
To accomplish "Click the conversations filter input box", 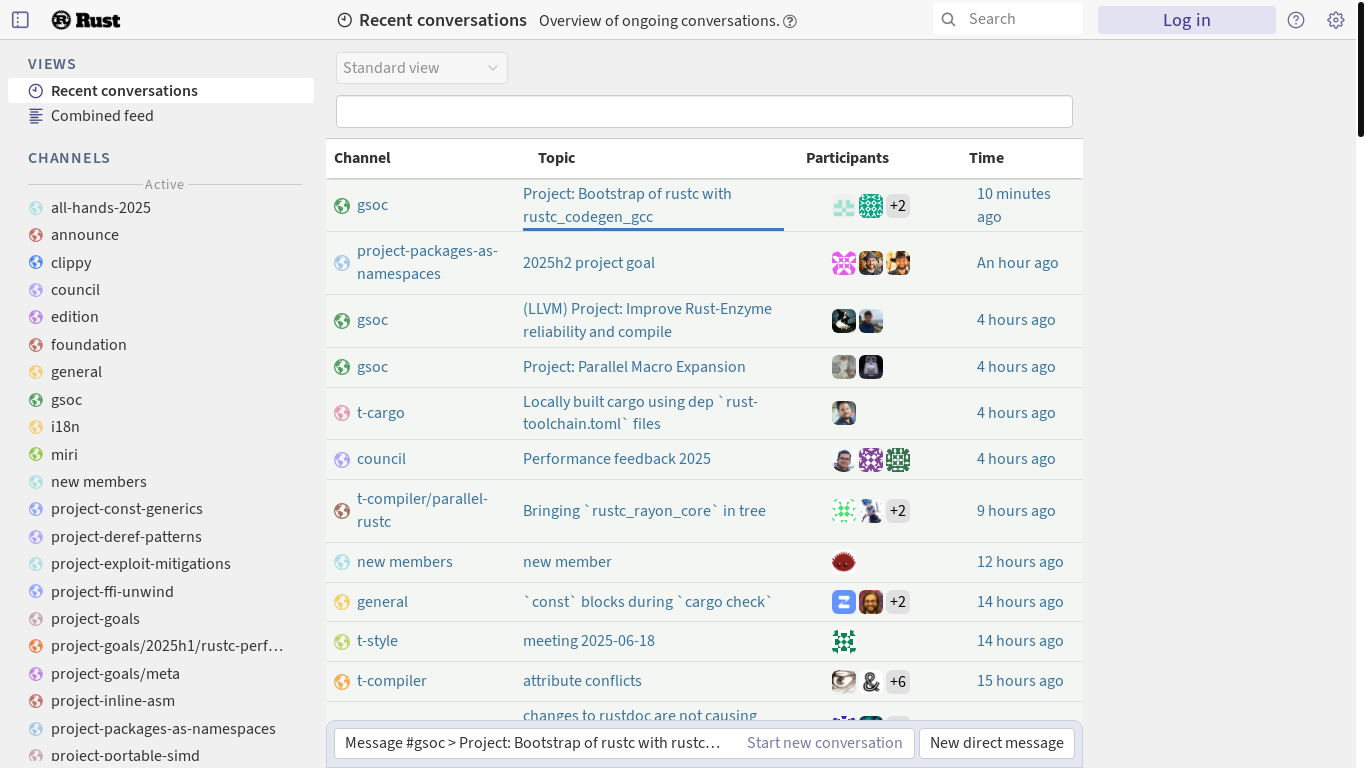I will pyautogui.click(x=704, y=112).
